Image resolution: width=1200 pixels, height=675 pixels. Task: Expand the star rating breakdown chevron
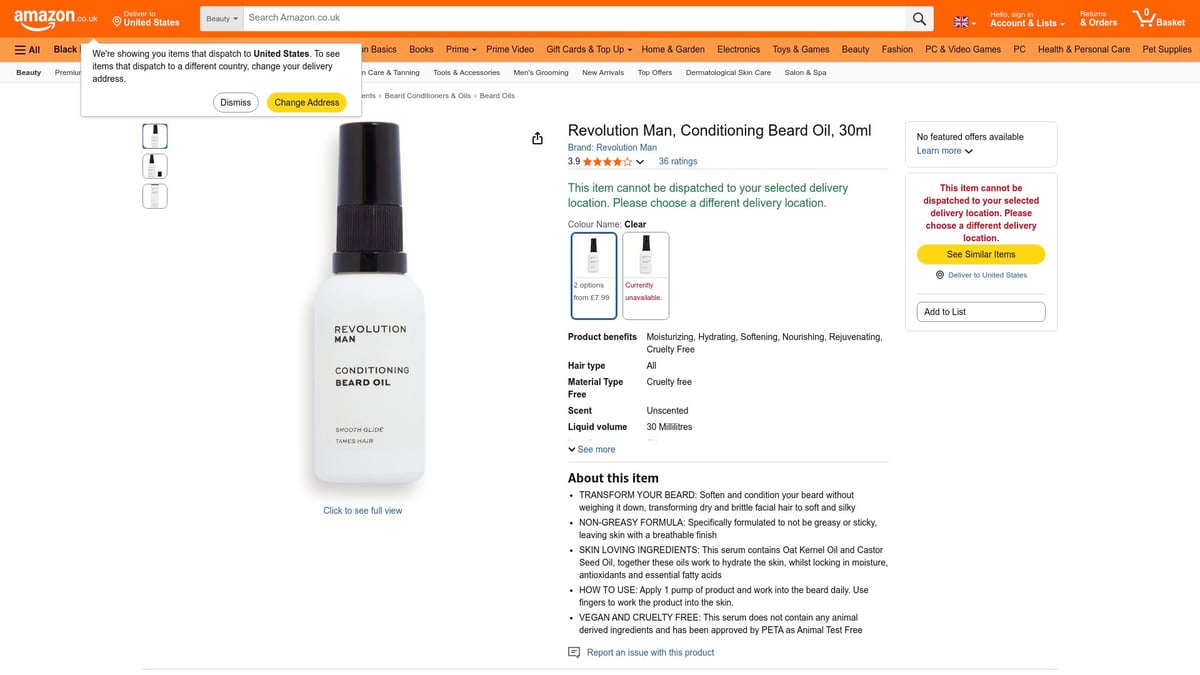point(640,161)
